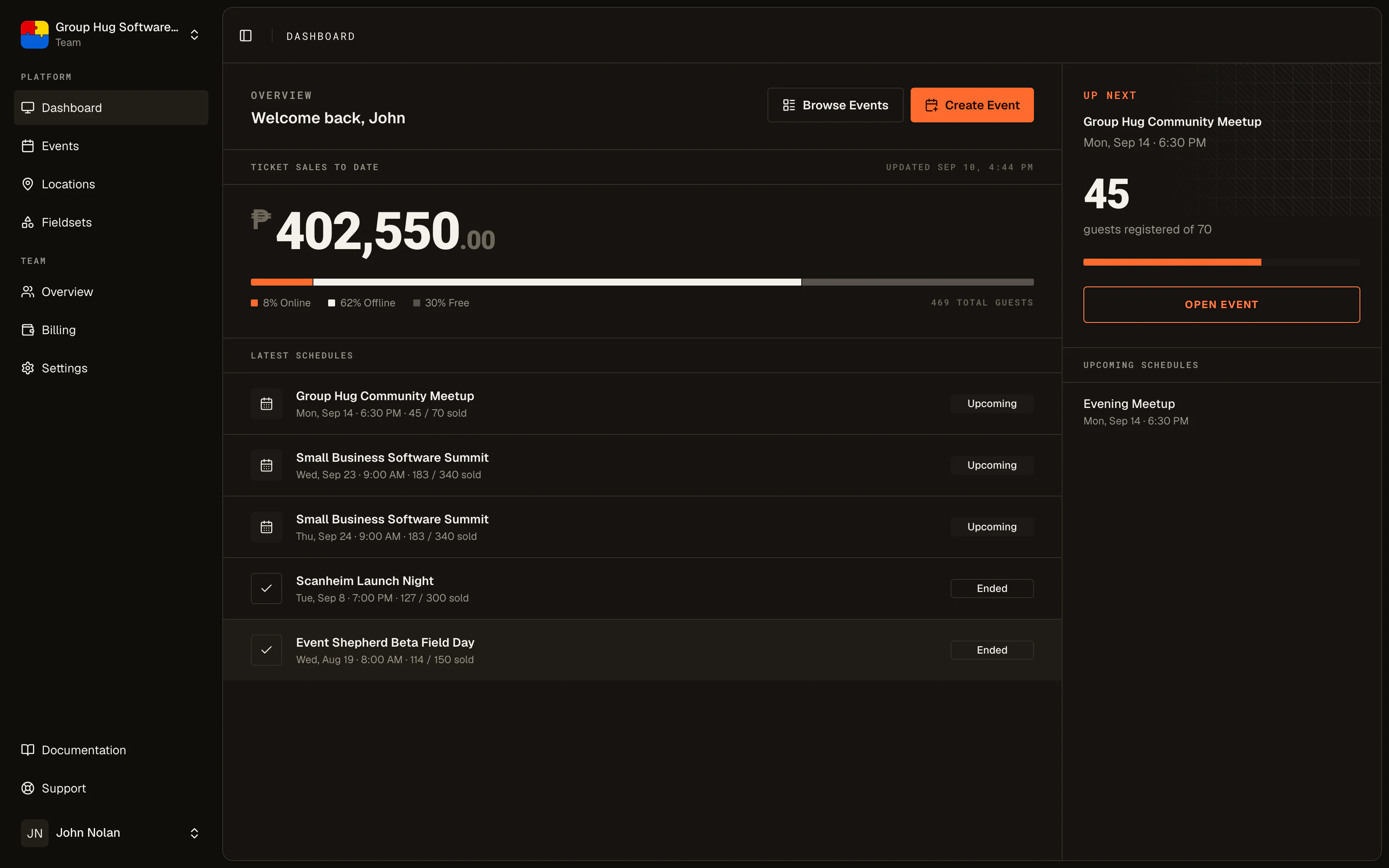This screenshot has width=1389, height=868.
Task: Click the Support lifebuoy icon
Action: click(27, 788)
